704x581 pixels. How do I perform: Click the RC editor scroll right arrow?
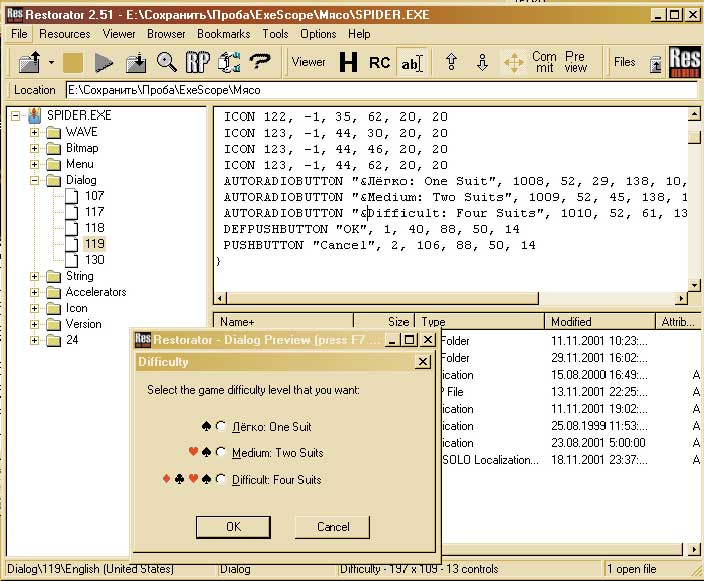pyautogui.click(x=682, y=298)
